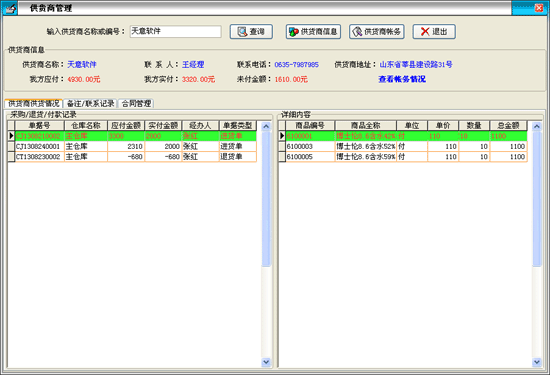Close the 供货商管理 window

(539, 8)
